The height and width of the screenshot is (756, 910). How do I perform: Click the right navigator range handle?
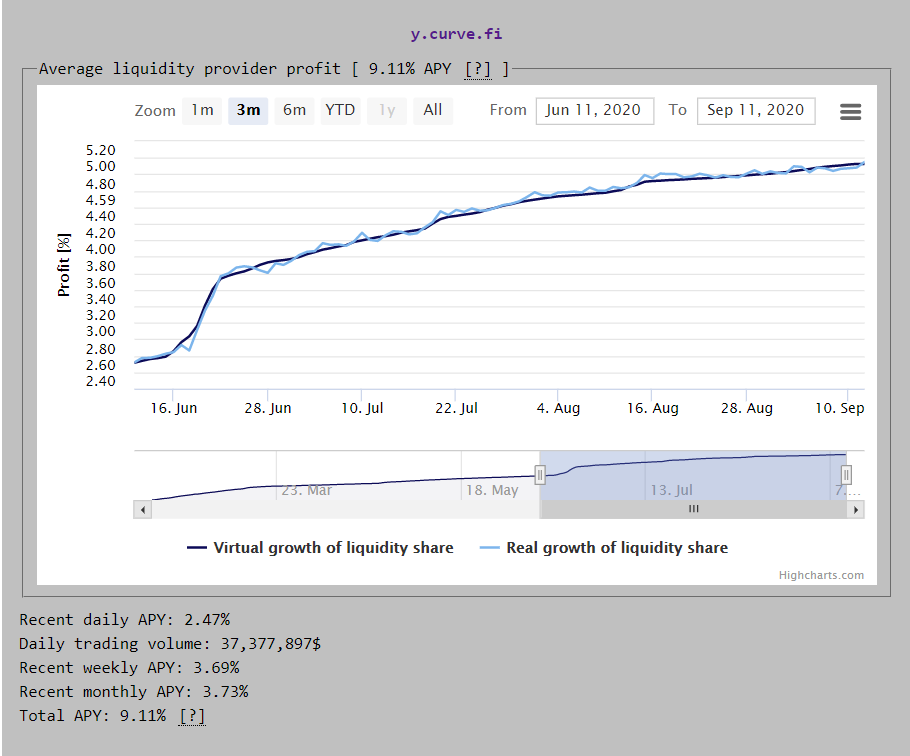click(x=846, y=475)
